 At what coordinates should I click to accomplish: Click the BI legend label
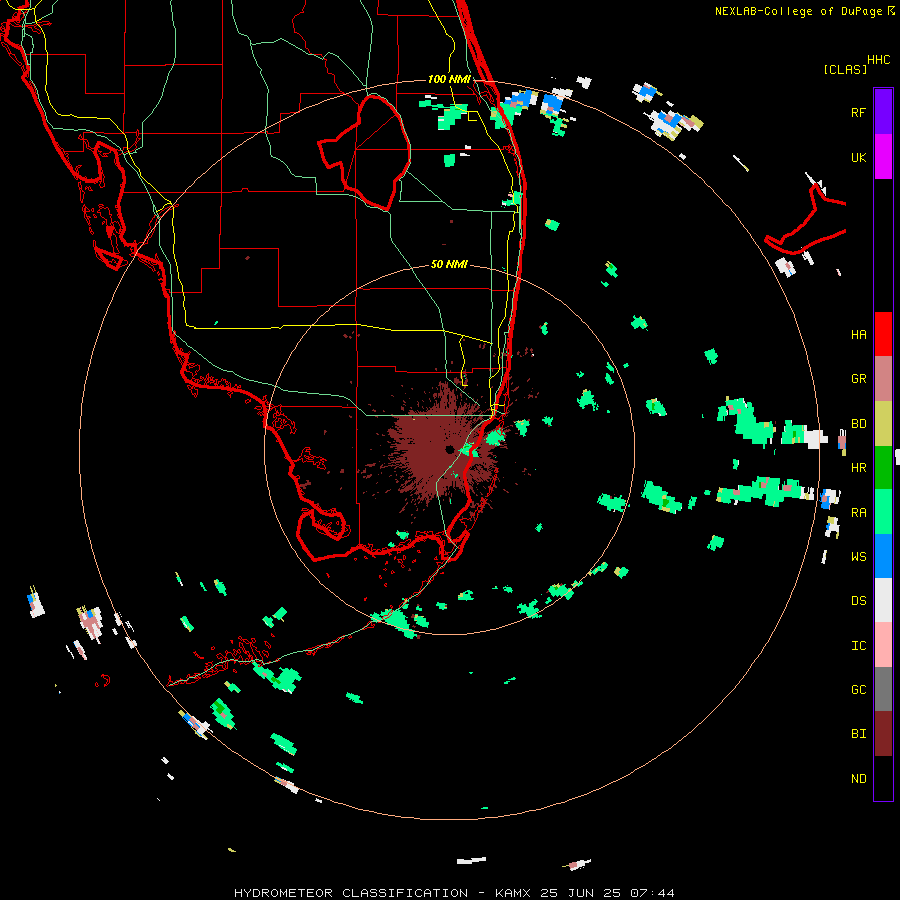tap(858, 734)
